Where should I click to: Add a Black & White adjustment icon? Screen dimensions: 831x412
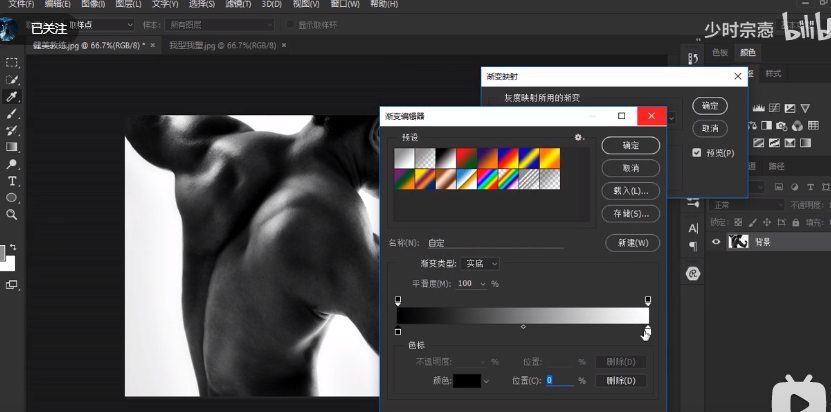pos(766,126)
